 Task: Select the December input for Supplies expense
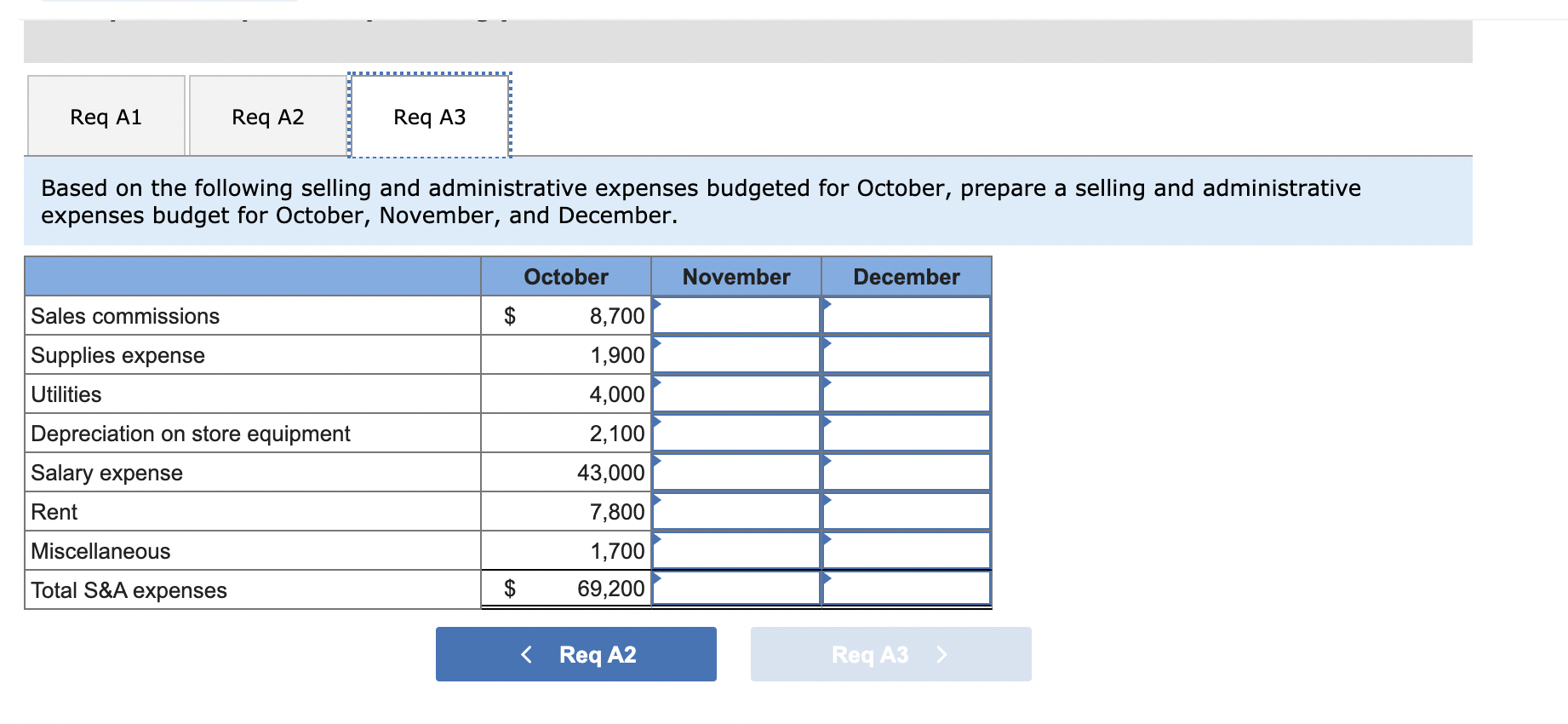point(905,353)
